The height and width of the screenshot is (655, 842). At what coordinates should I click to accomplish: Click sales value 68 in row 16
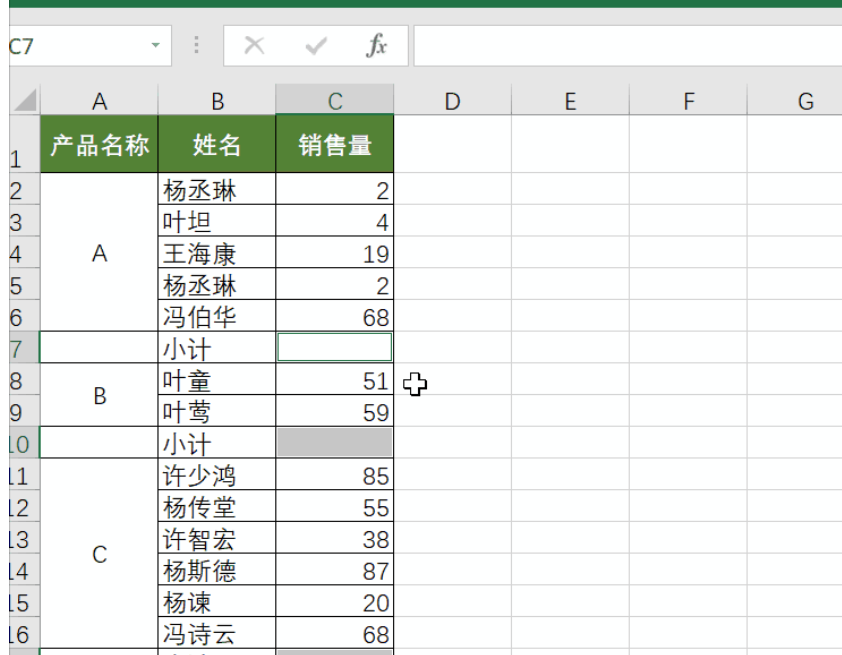tap(335, 633)
